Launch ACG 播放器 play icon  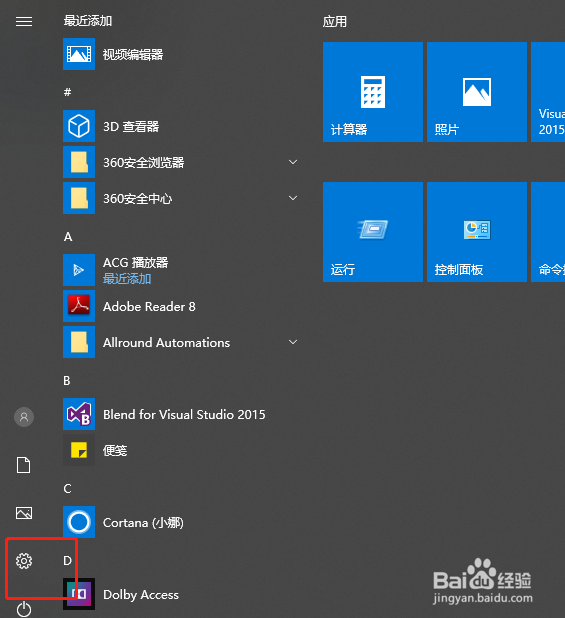pyautogui.click(x=79, y=270)
